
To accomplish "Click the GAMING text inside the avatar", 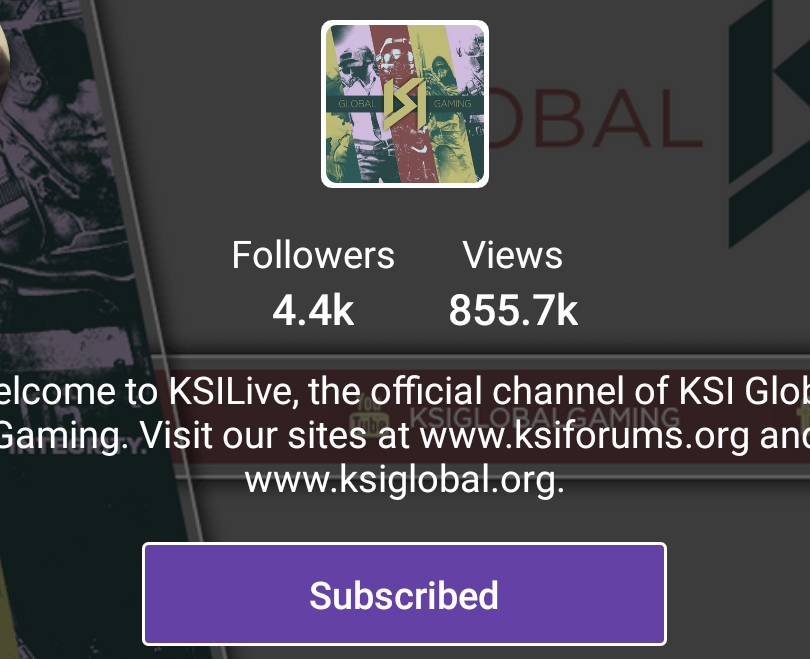I will (453, 104).
